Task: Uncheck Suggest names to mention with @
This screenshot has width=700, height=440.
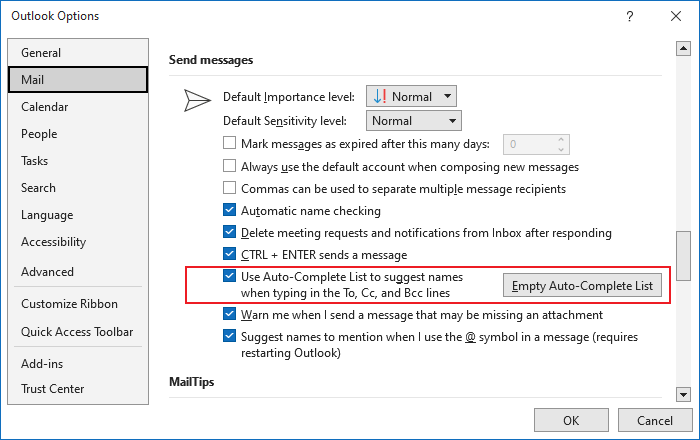Action: (229, 336)
